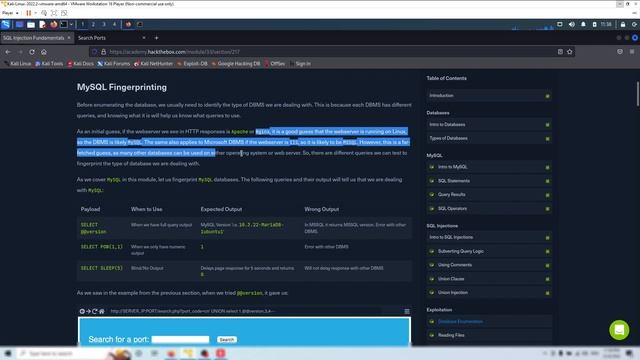Open the terminal emulator from Kali panel
Viewport: 640px width, 360px height.
64,24
